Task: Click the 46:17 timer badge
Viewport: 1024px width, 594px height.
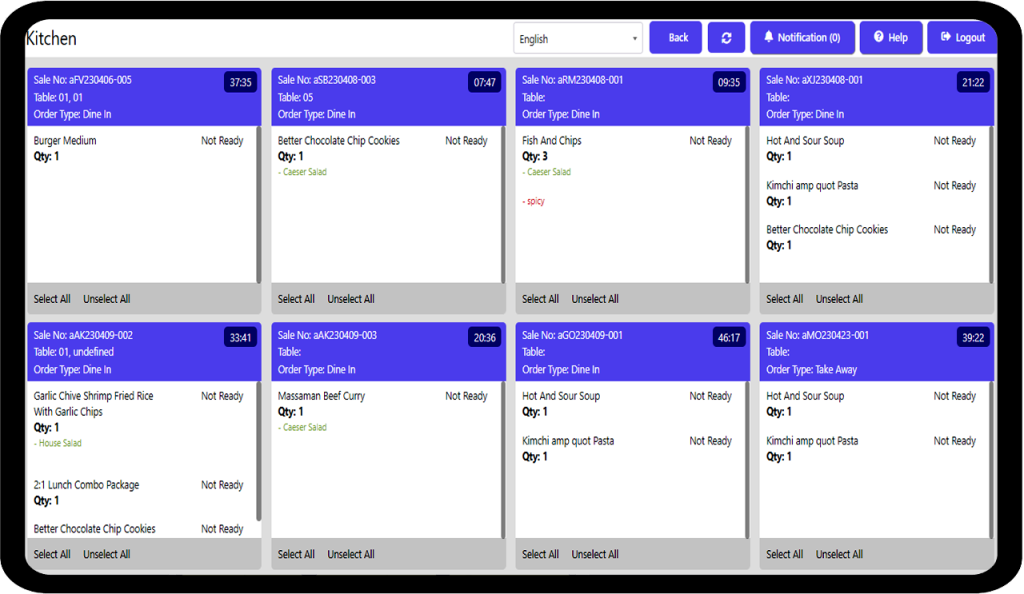Action: click(729, 338)
